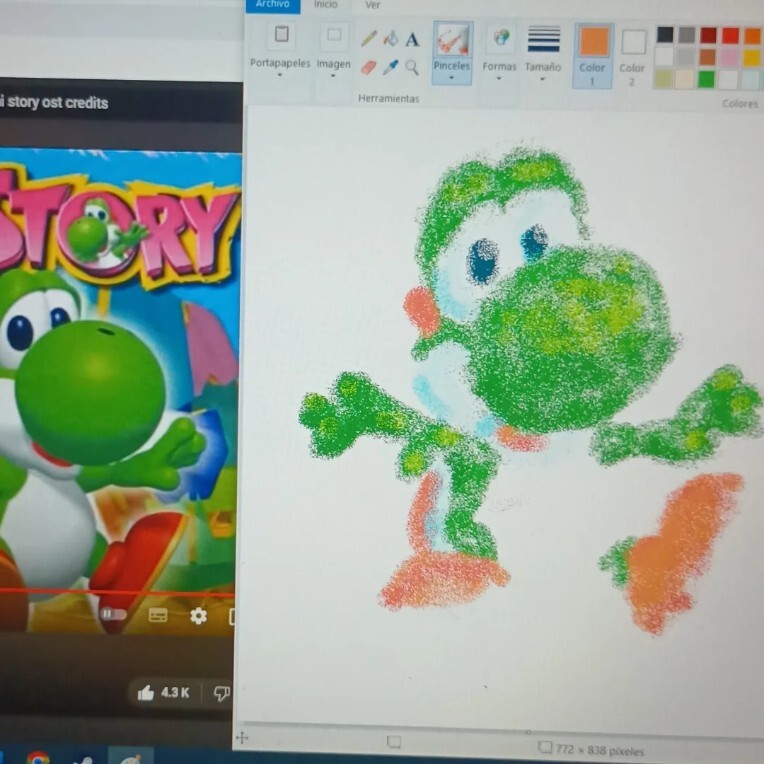Image resolution: width=764 pixels, height=764 pixels.
Task: Toggle YouTube autoplay switch
Action: [x=113, y=614]
